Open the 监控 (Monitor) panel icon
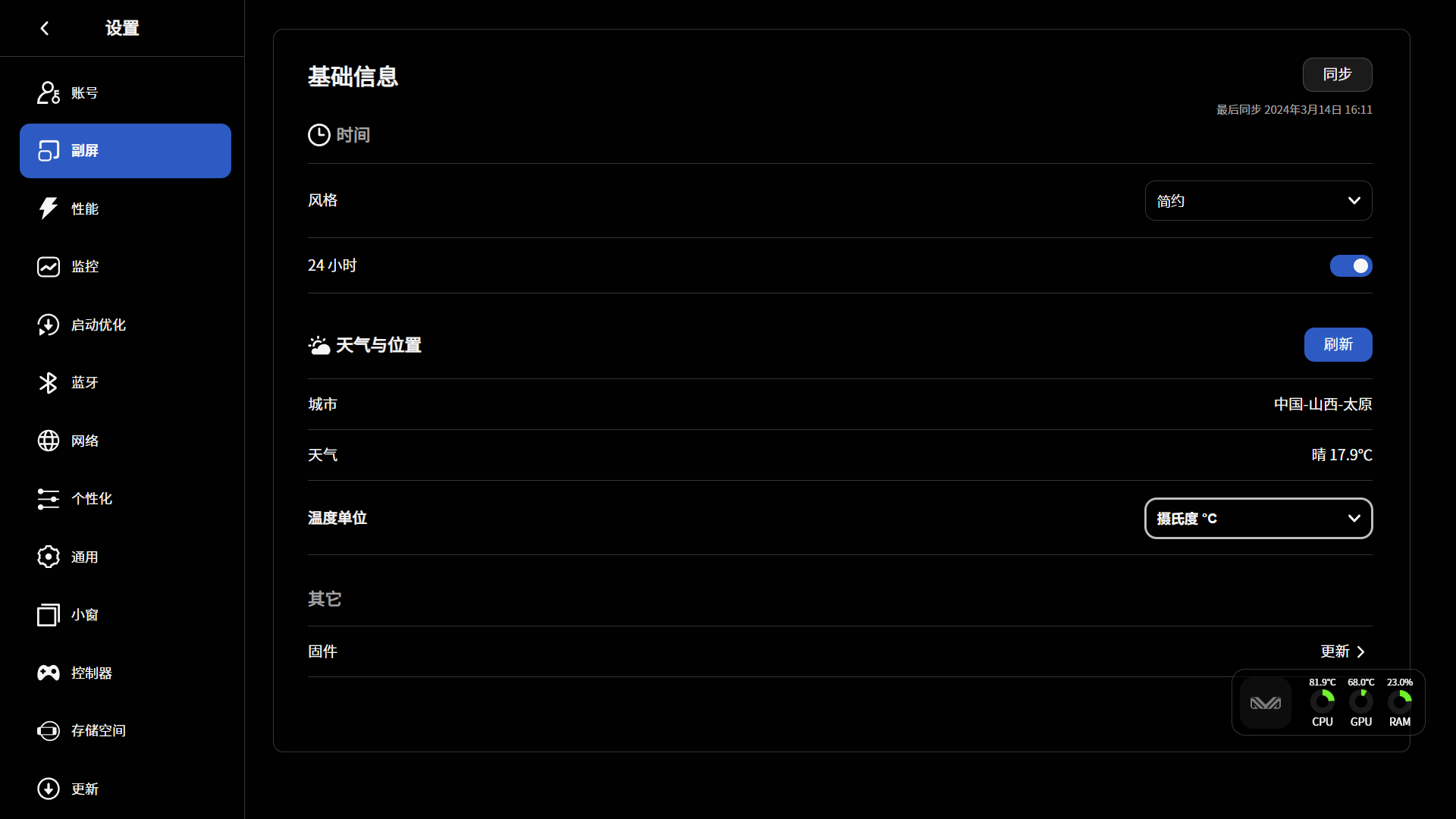 pyautogui.click(x=47, y=266)
